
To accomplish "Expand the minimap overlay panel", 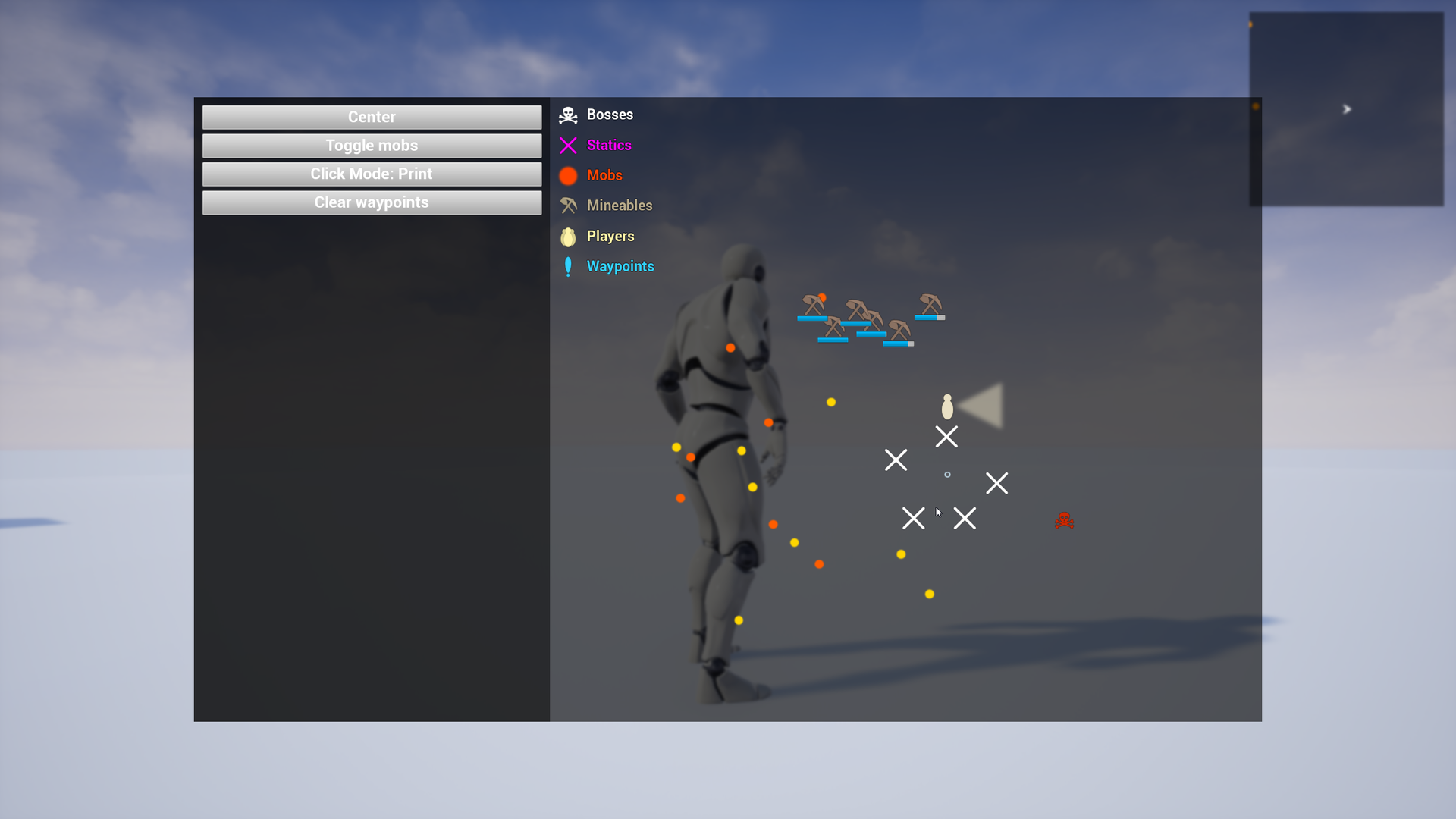I will click(x=1347, y=108).
